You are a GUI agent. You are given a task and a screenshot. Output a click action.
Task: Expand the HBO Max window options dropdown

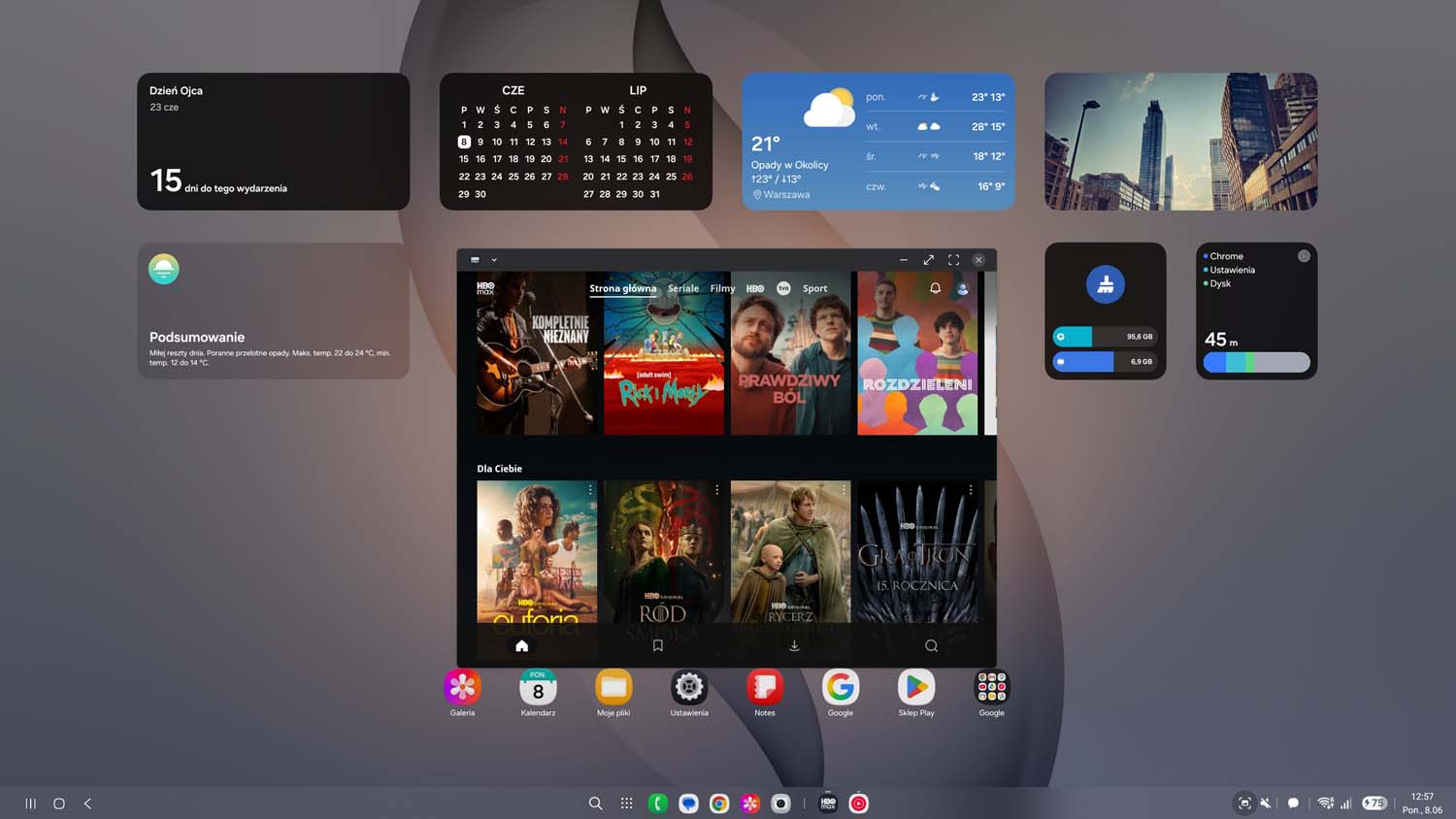(494, 260)
